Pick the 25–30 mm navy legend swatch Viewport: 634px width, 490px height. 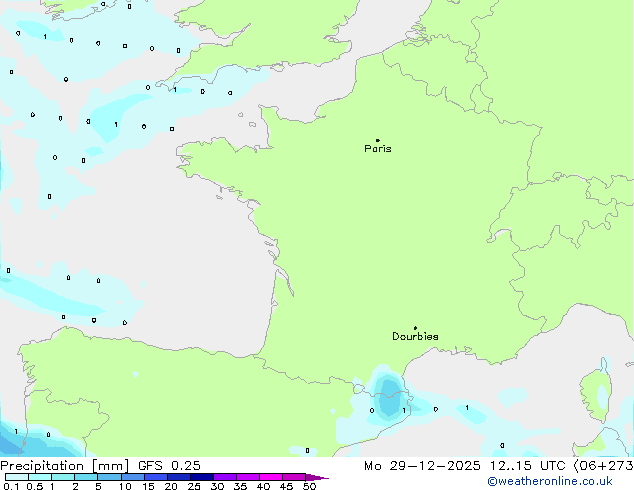(x=201, y=477)
